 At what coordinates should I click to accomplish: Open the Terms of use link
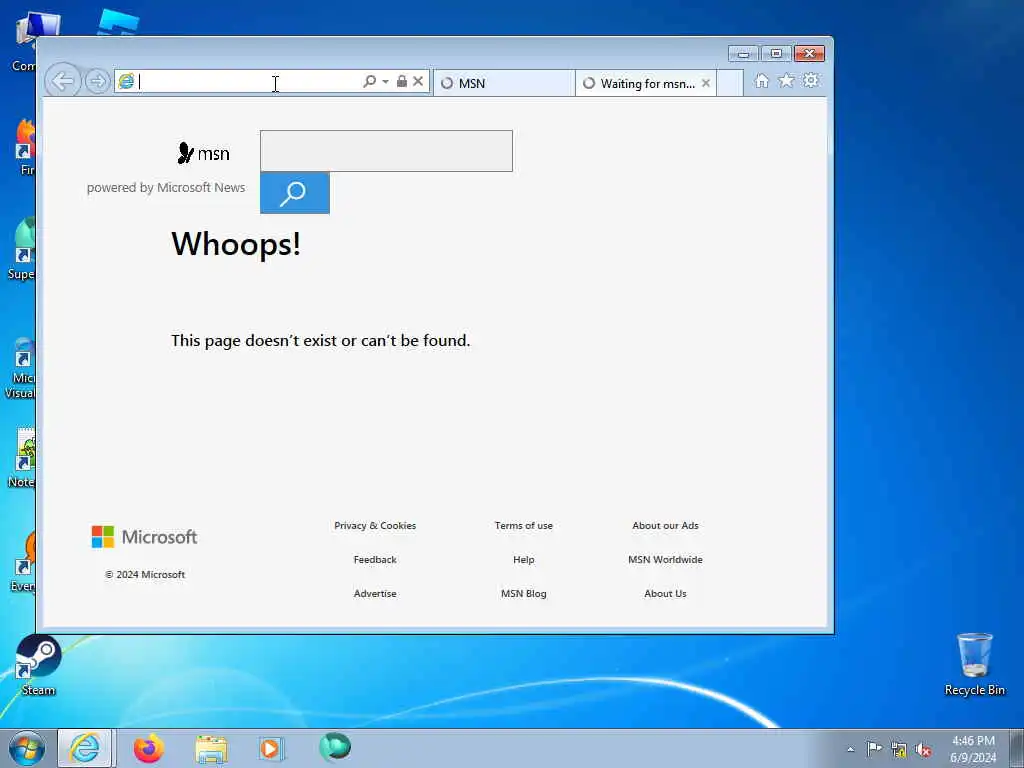click(x=524, y=526)
